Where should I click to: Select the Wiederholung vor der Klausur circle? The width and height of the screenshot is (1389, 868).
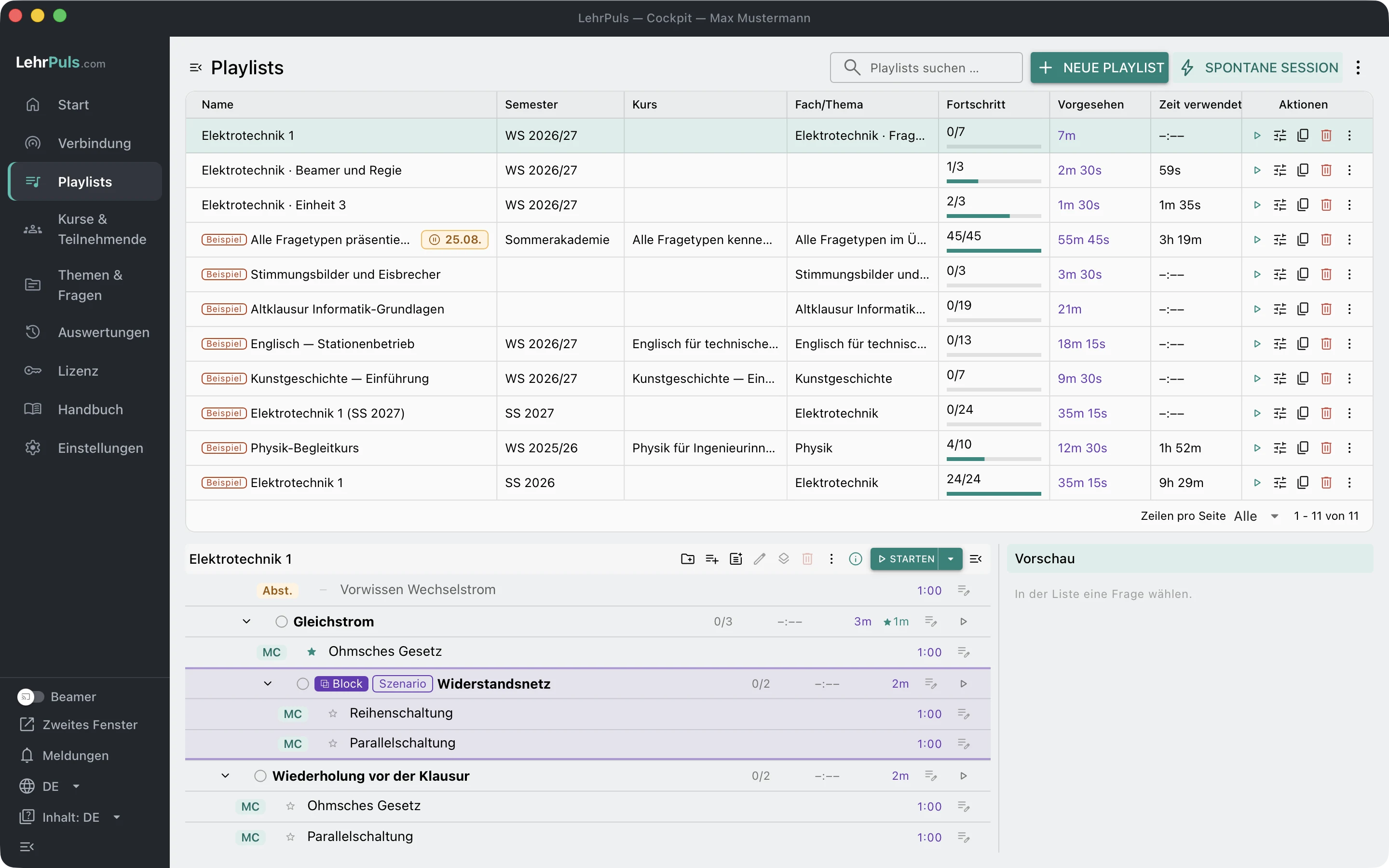260,776
